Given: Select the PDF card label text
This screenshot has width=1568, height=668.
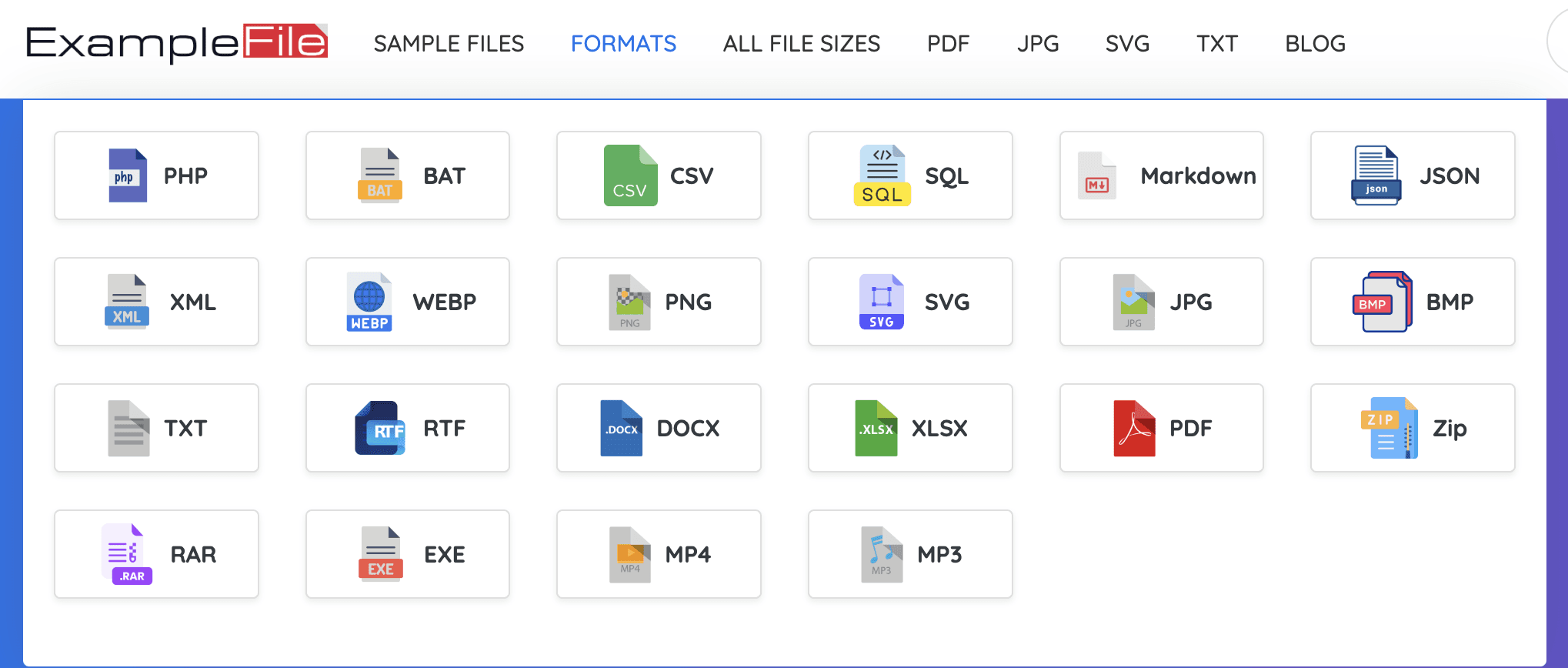Looking at the screenshot, I should [x=1191, y=428].
